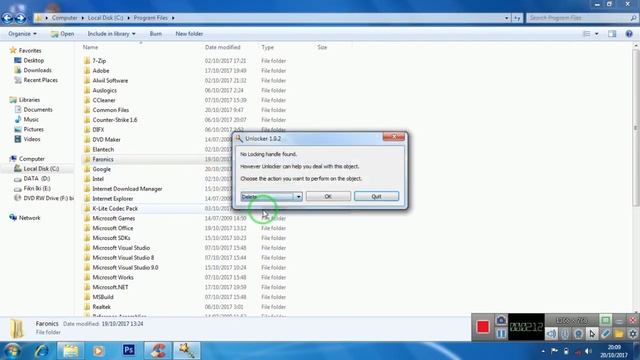Image resolution: width=640 pixels, height=360 pixels.
Task: Open Videos library in sidebar
Action: 32,139
